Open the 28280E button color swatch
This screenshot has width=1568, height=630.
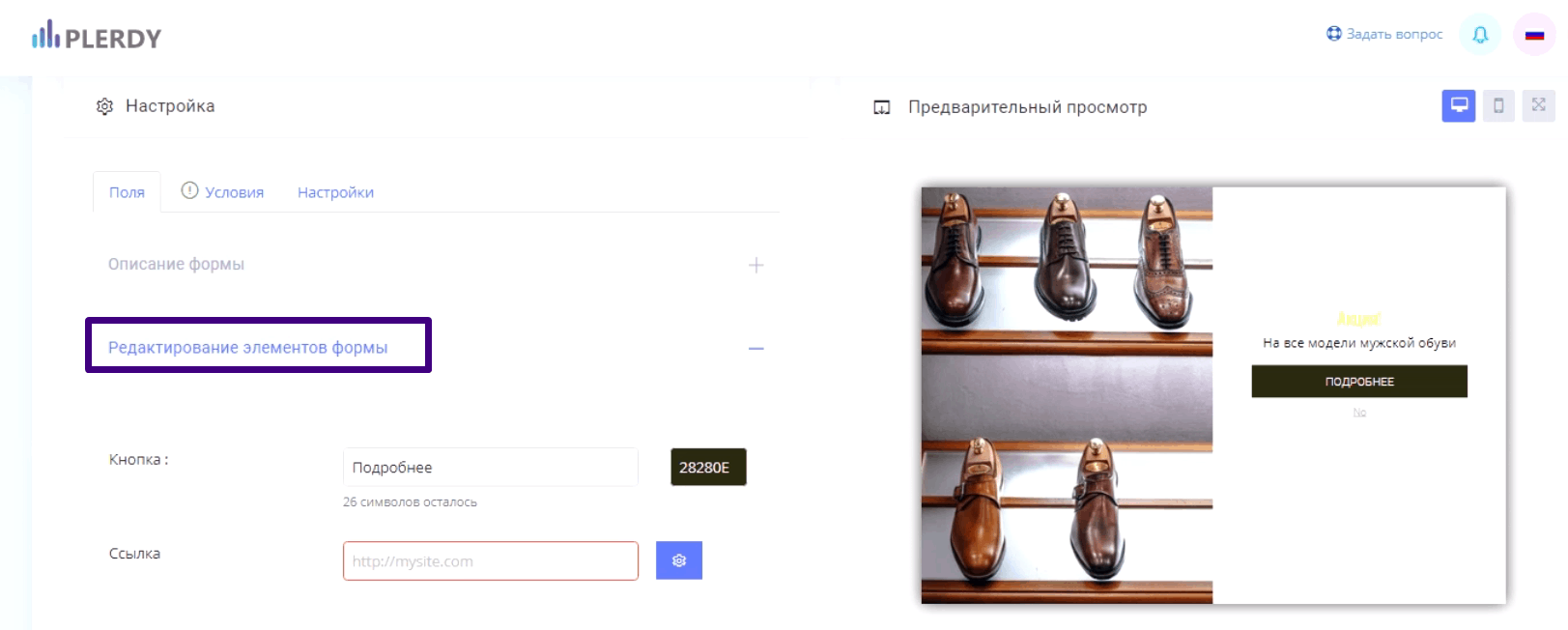click(707, 467)
